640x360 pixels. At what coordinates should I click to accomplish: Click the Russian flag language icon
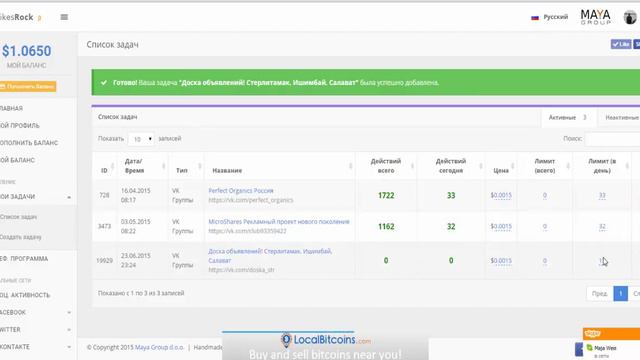point(535,18)
